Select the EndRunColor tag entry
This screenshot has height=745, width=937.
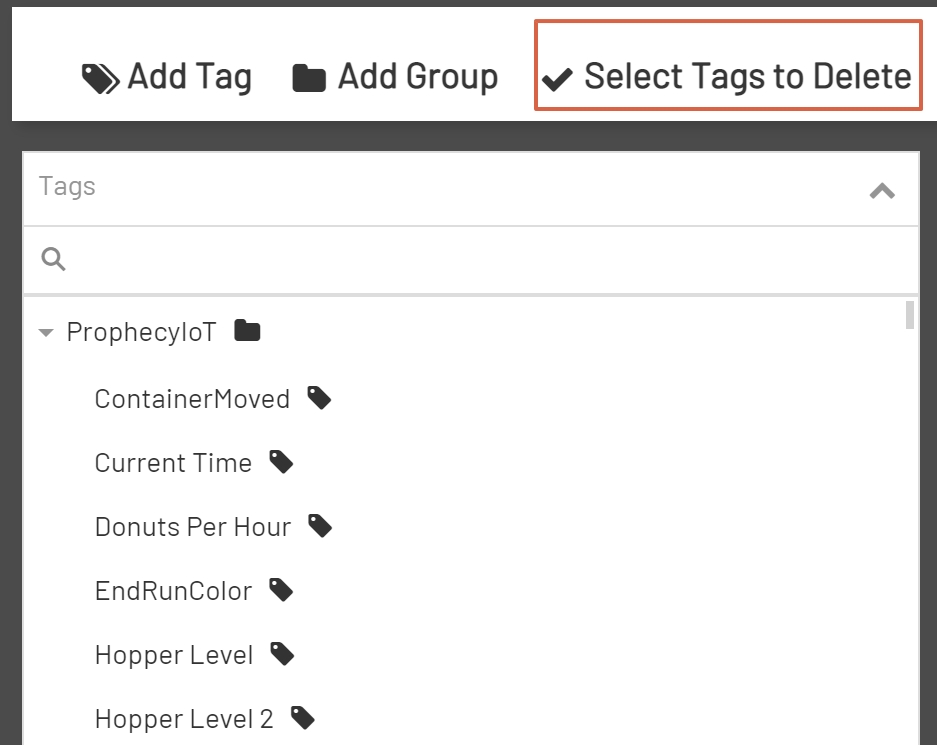pos(172,589)
